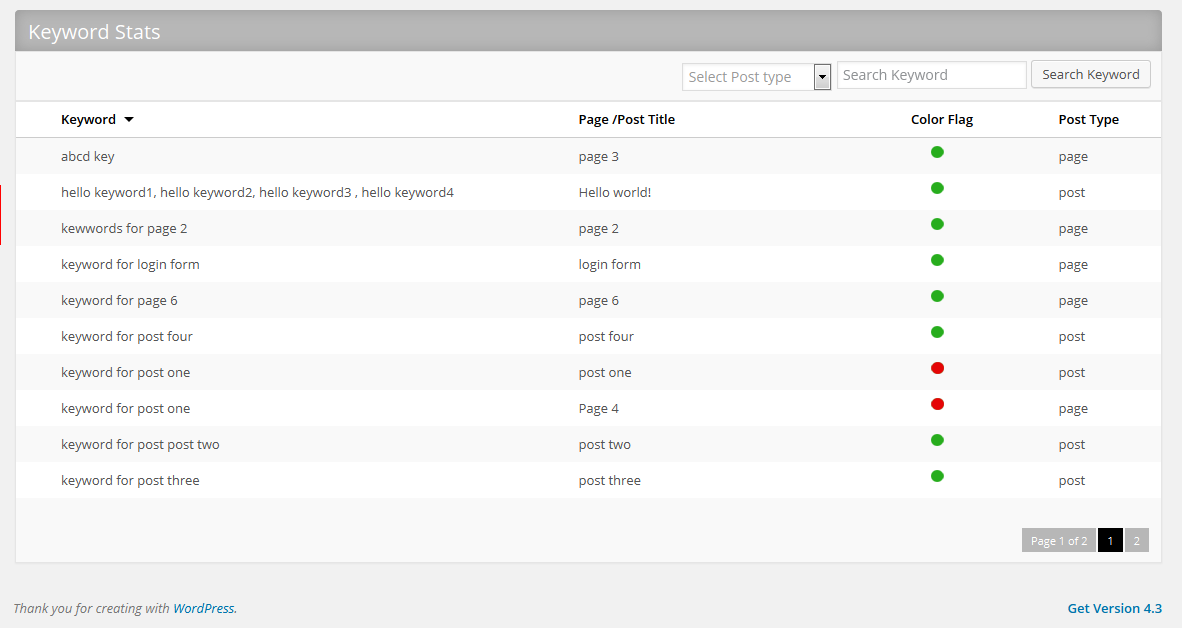Click the green flag dot for Hello world!
The image size is (1182, 628).
[937, 188]
